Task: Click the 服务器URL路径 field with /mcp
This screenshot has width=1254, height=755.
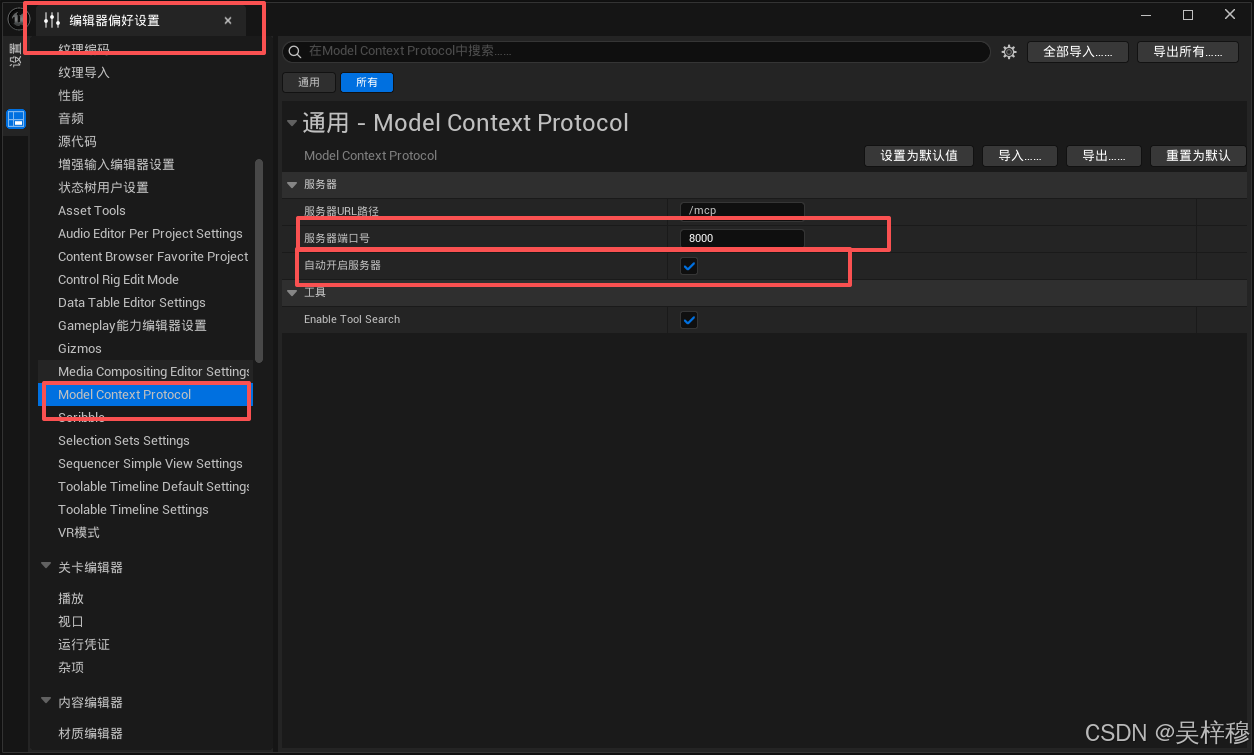Action: coord(742,211)
